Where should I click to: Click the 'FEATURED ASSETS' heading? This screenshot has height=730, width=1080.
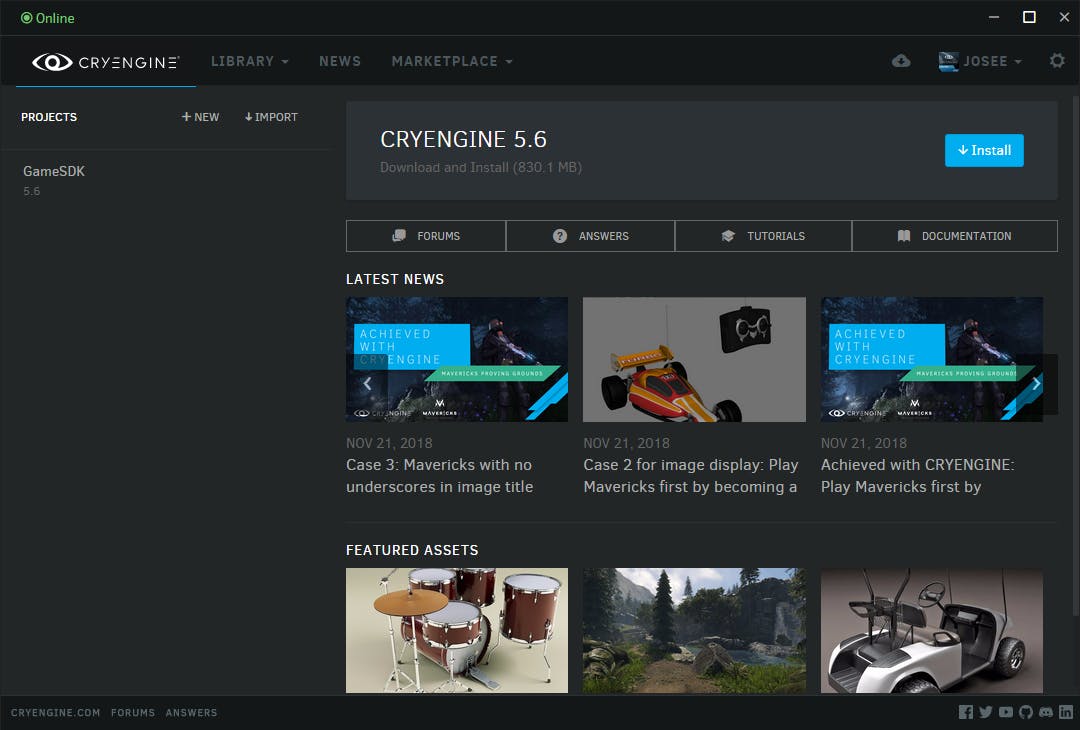(x=412, y=550)
